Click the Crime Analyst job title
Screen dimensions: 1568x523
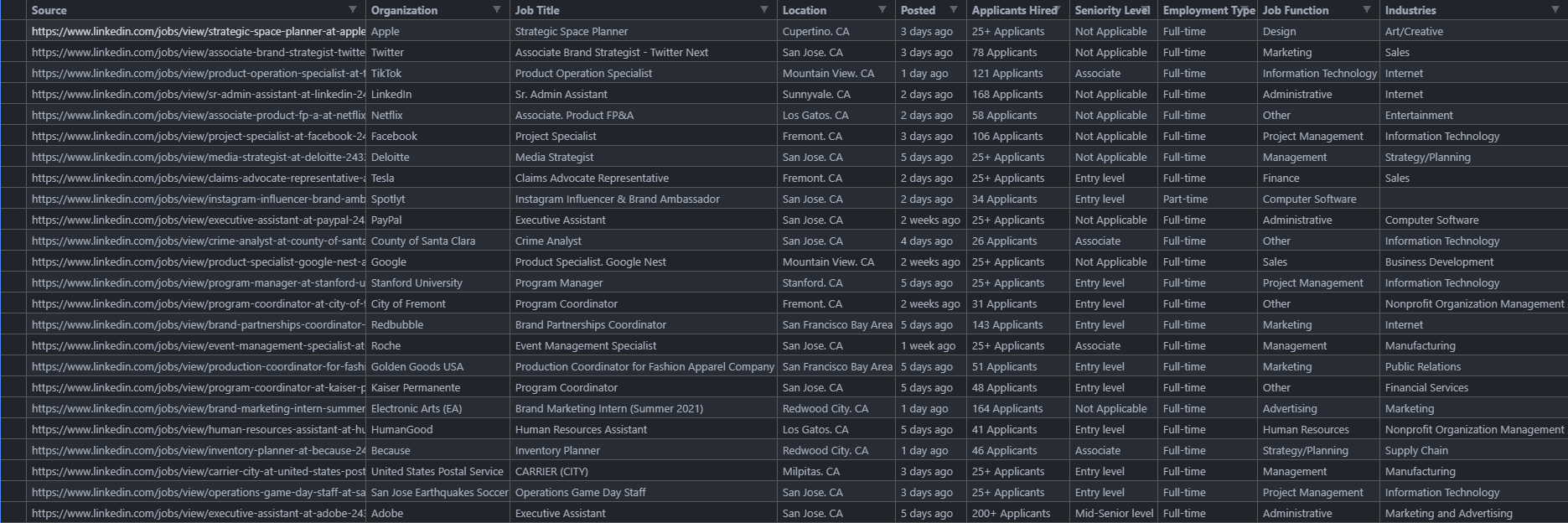644,241
